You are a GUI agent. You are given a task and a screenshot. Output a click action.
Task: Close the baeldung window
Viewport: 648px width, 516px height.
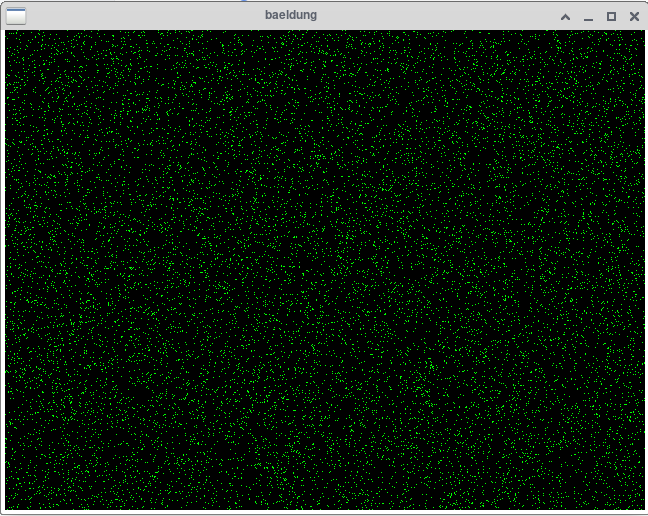click(x=634, y=16)
